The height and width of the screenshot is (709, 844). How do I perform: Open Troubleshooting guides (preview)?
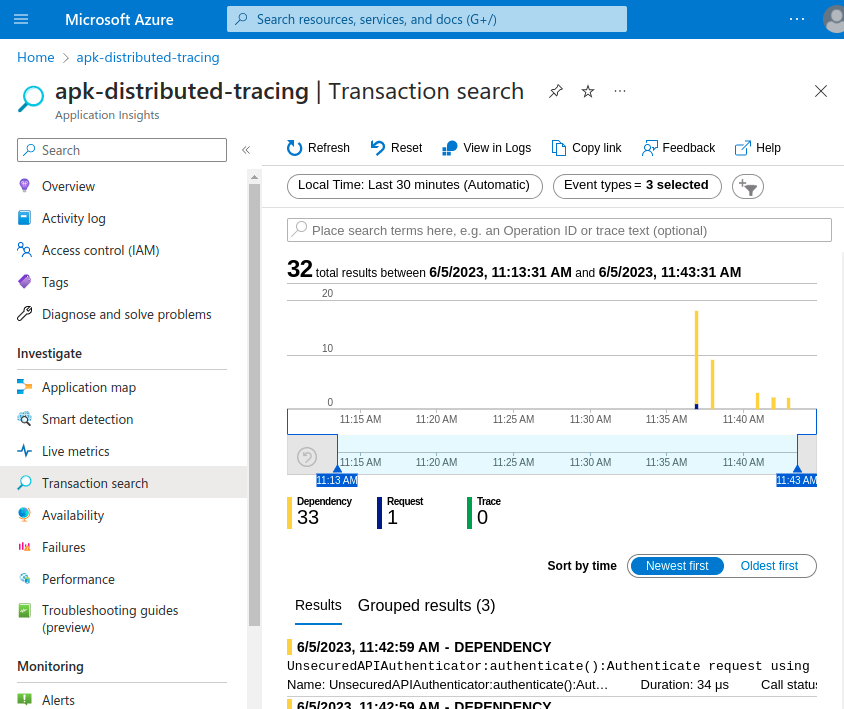pyautogui.click(x=123, y=619)
